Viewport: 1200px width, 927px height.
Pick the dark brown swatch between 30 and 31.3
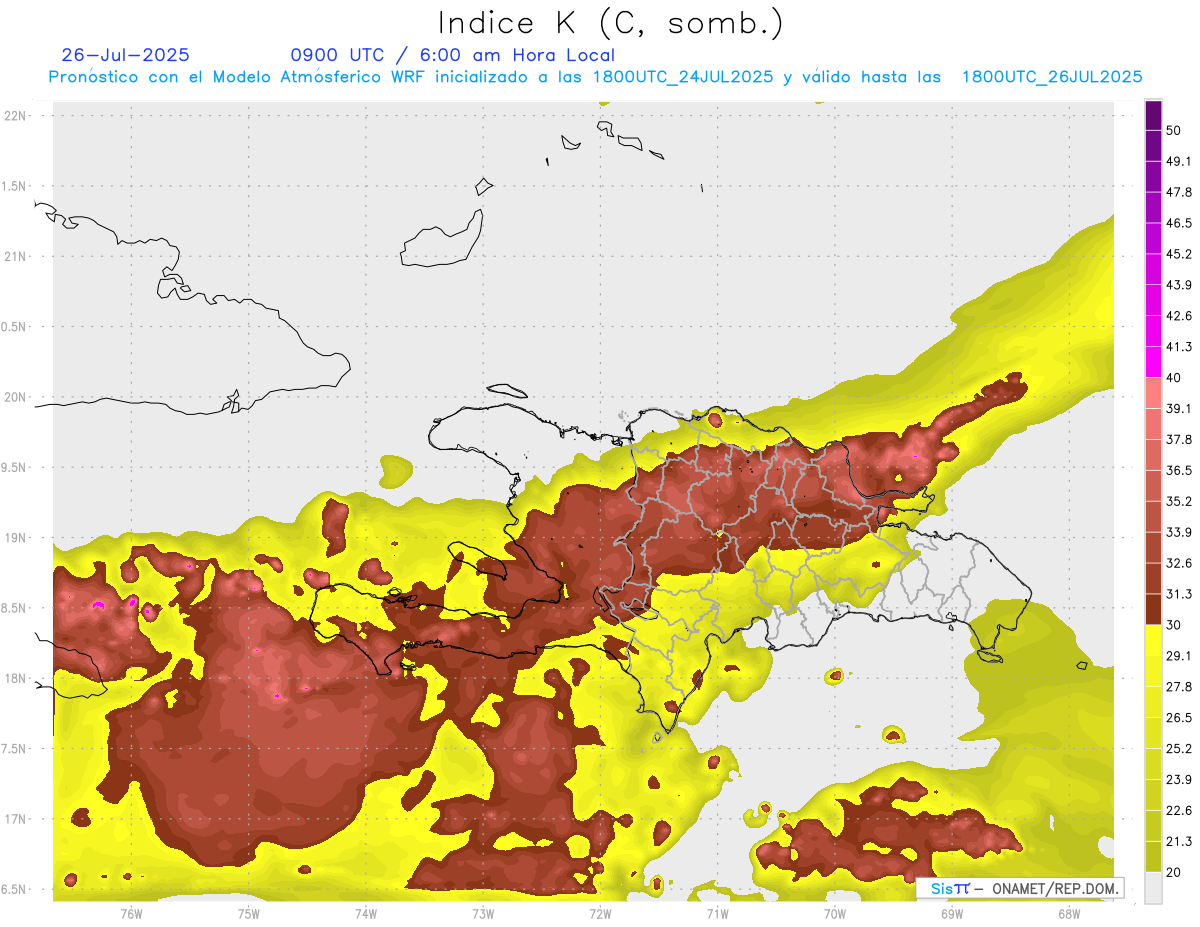click(x=1153, y=610)
